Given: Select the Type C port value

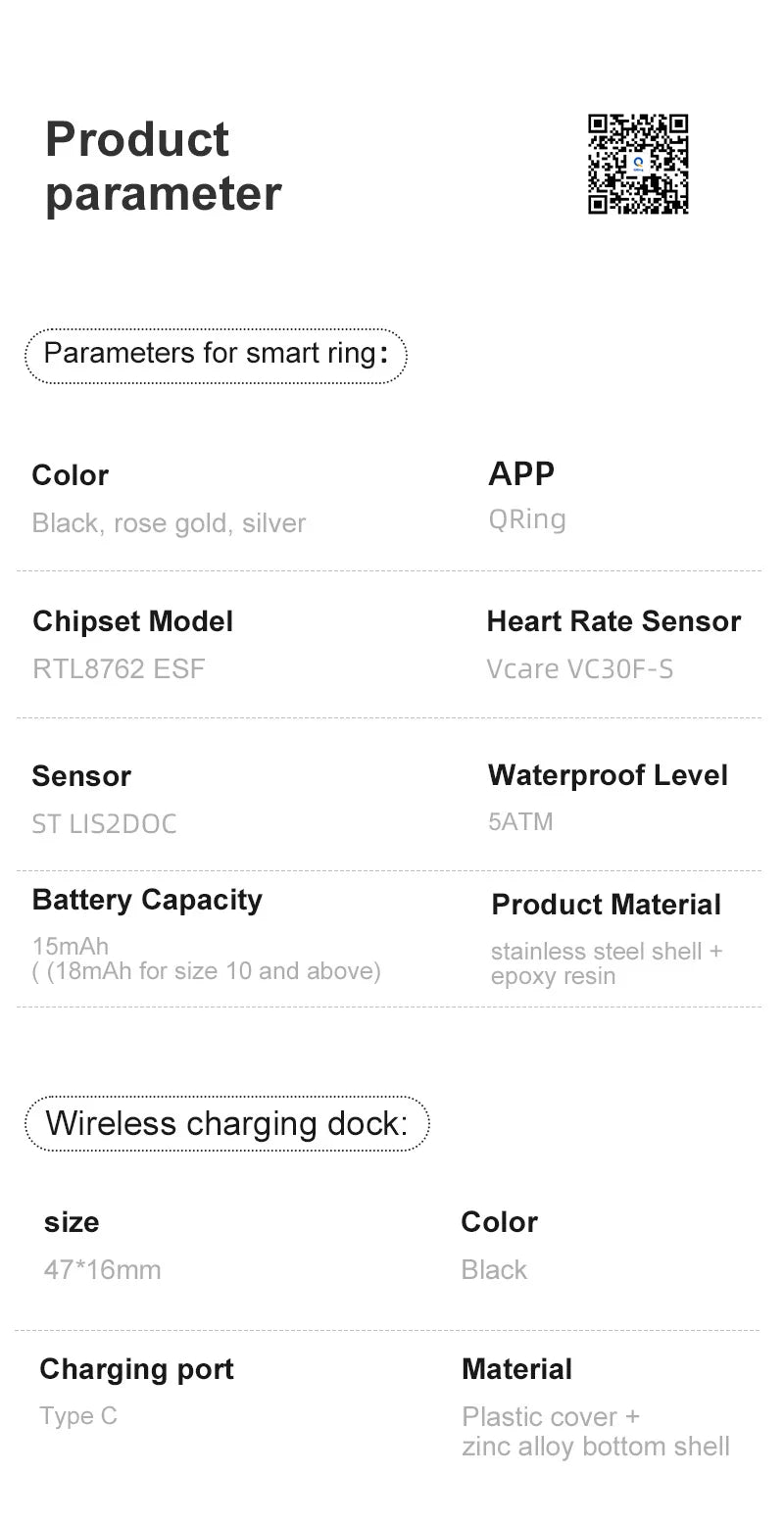Looking at the screenshot, I should click(x=78, y=1416).
